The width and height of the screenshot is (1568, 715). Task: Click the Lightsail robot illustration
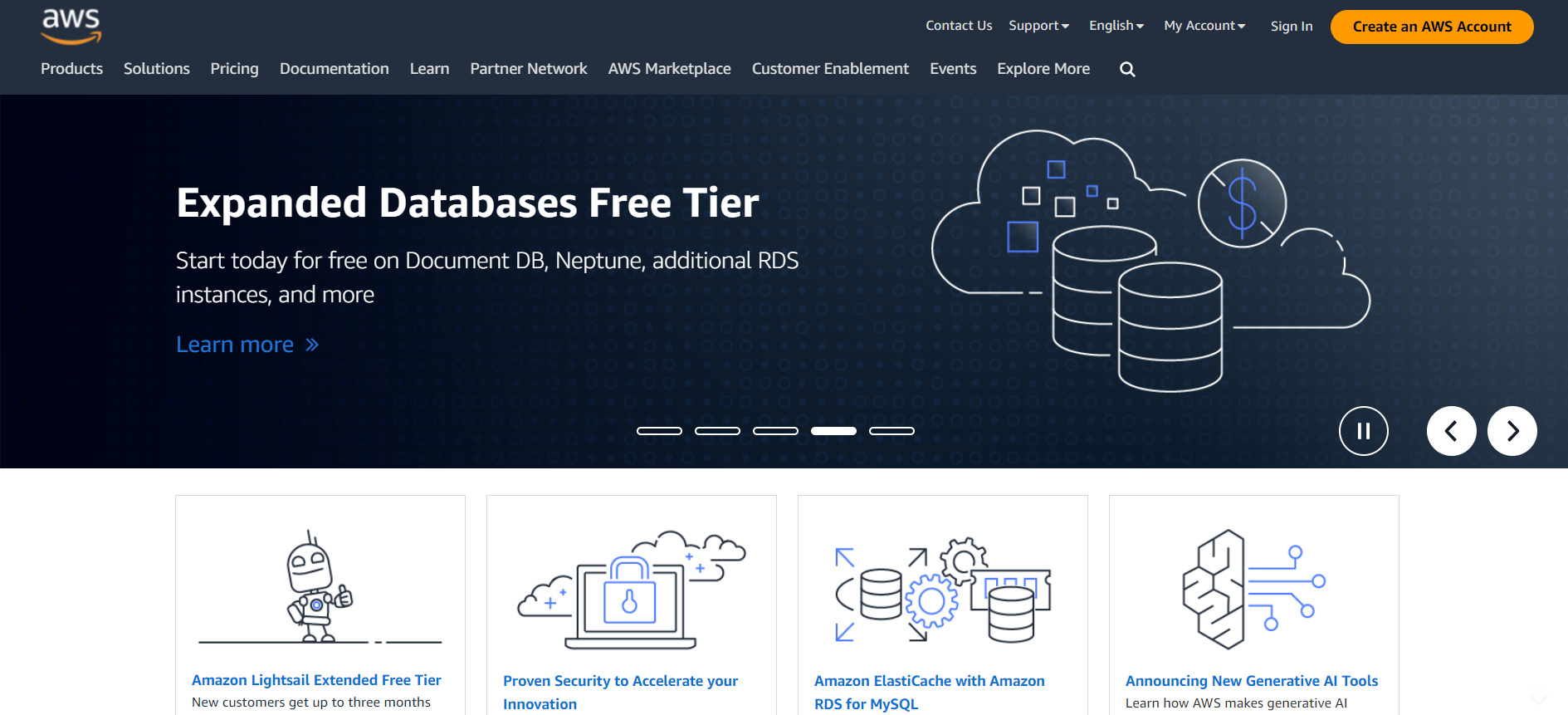click(x=320, y=588)
